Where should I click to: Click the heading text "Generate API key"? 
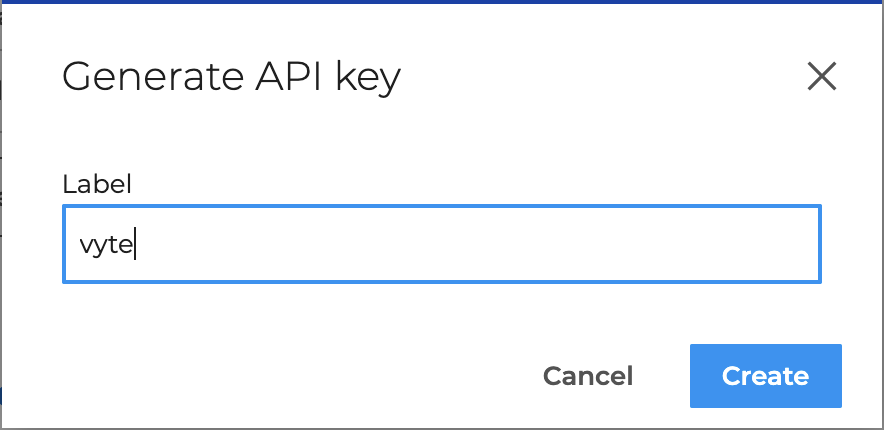point(231,77)
